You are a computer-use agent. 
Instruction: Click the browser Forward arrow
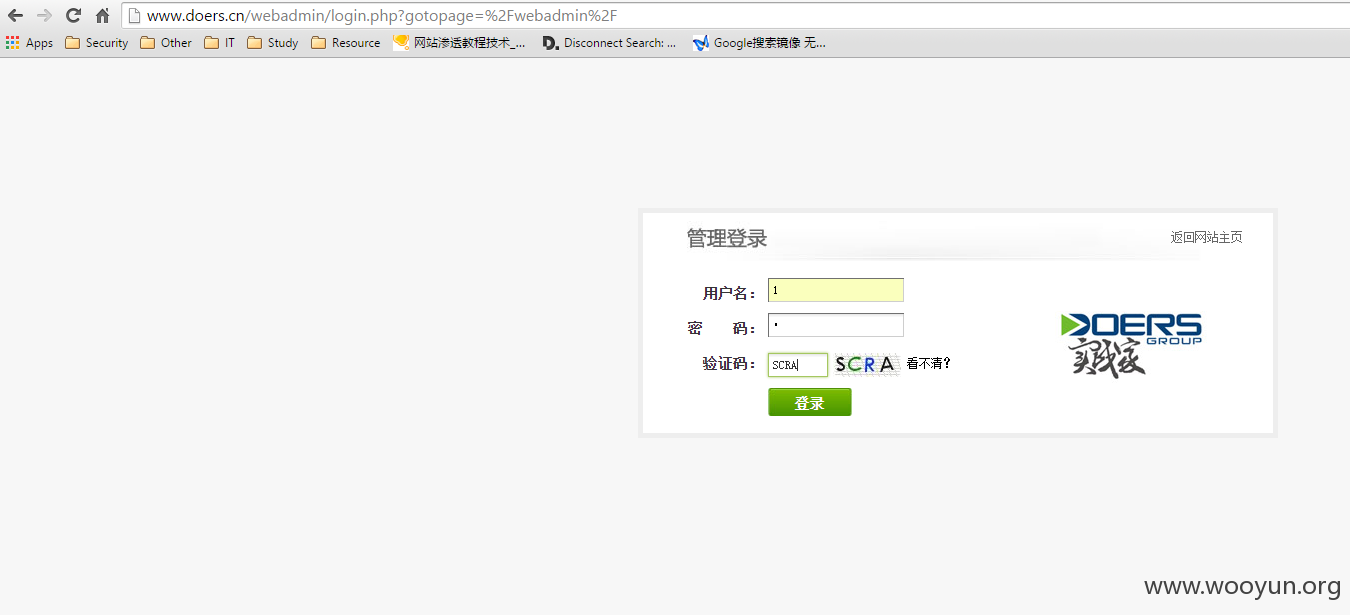(x=44, y=15)
